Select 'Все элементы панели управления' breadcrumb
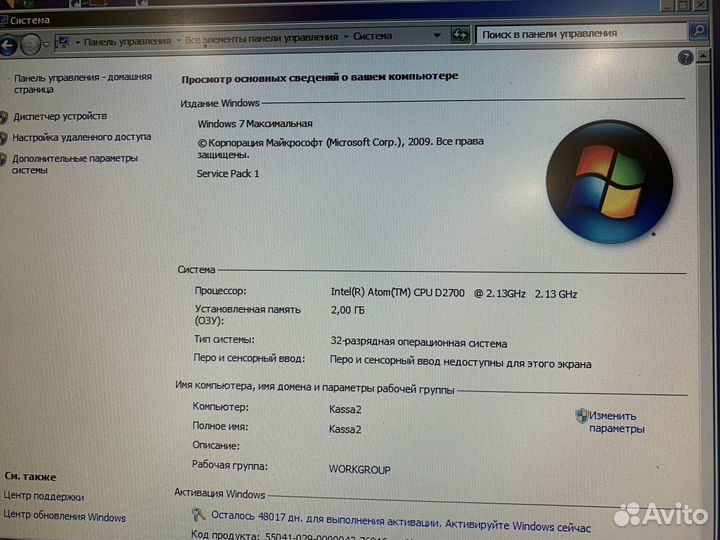Image resolution: width=720 pixels, height=540 pixels. click(x=261, y=39)
